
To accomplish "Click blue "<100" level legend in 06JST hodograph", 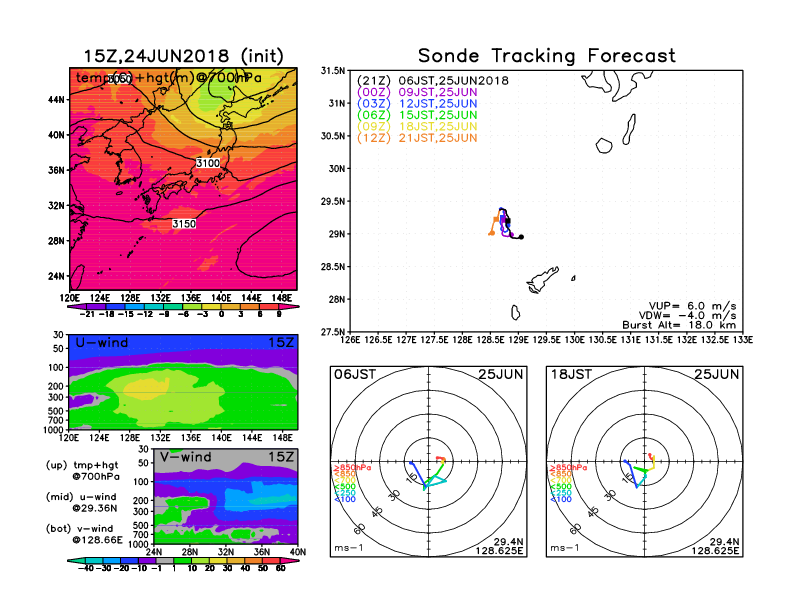I will click(x=344, y=499).
